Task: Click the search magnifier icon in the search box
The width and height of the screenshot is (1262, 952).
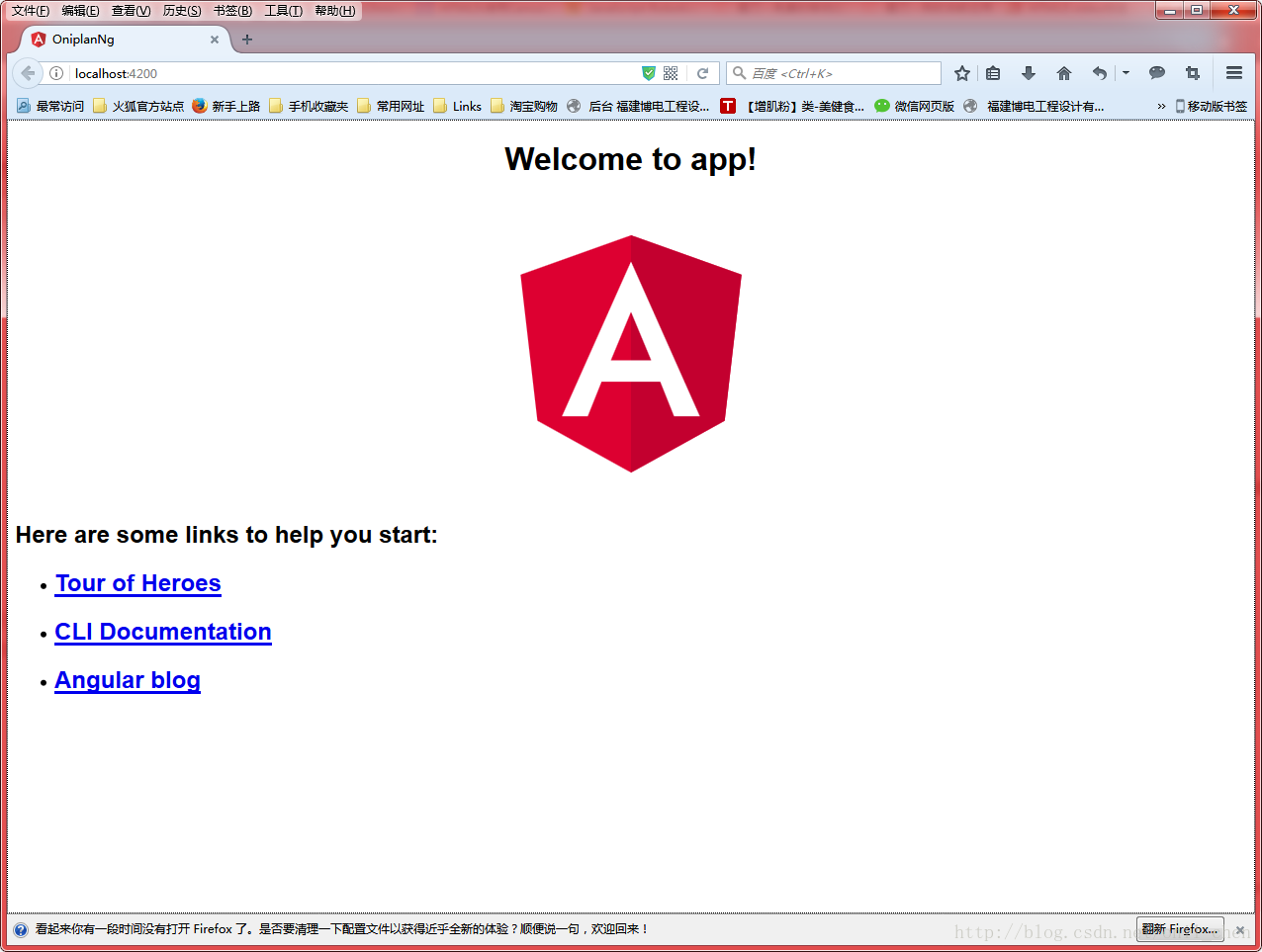Action: 739,73
